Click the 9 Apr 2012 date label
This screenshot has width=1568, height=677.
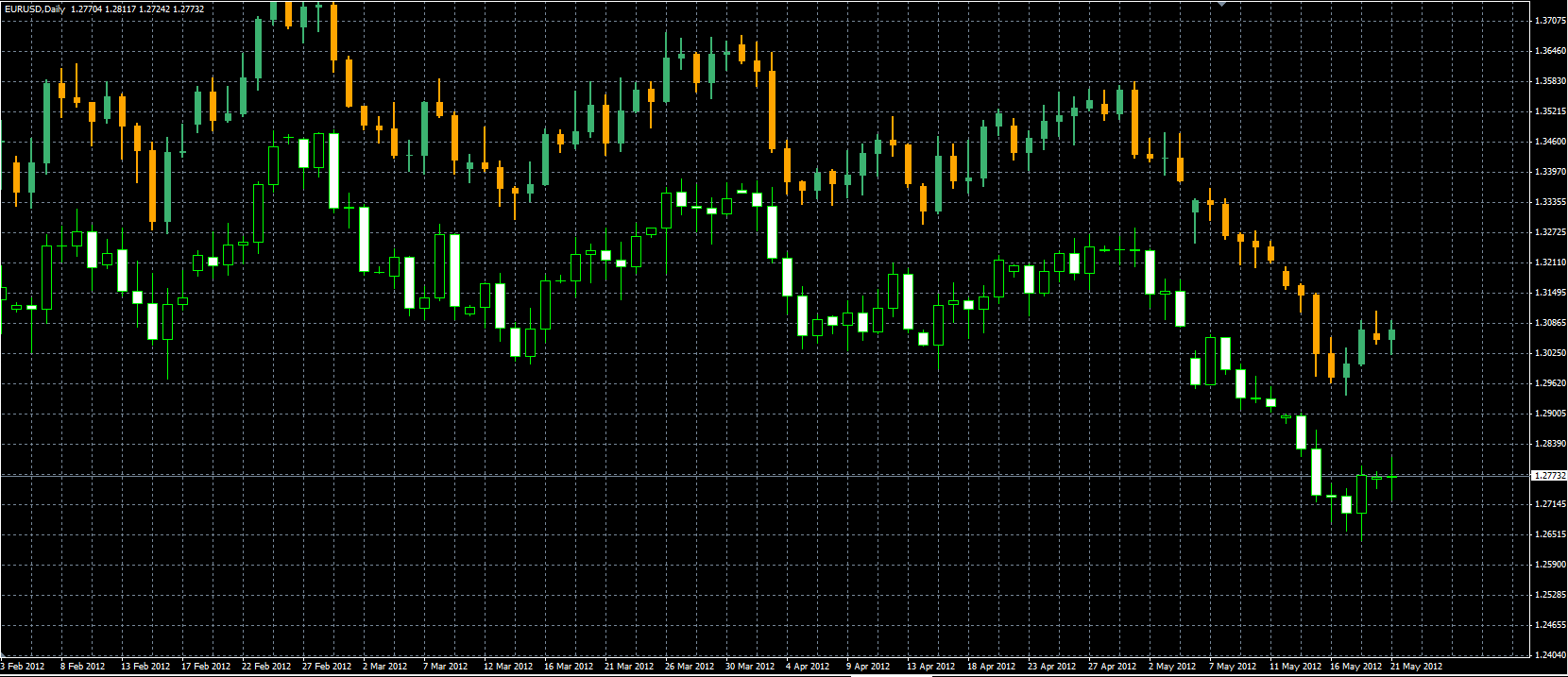click(868, 667)
